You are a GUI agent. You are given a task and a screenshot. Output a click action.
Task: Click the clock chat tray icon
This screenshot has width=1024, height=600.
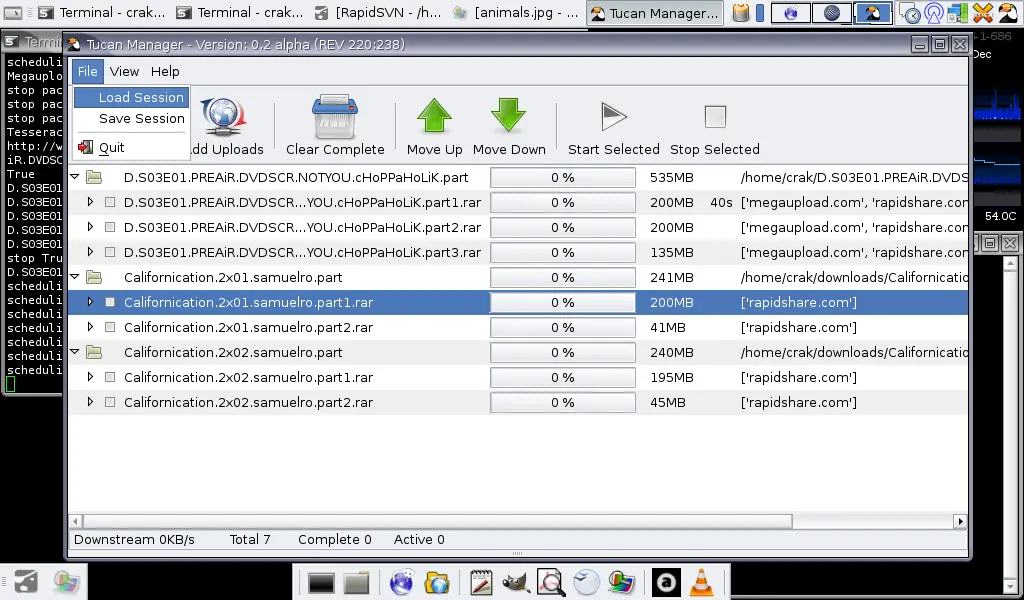click(909, 12)
